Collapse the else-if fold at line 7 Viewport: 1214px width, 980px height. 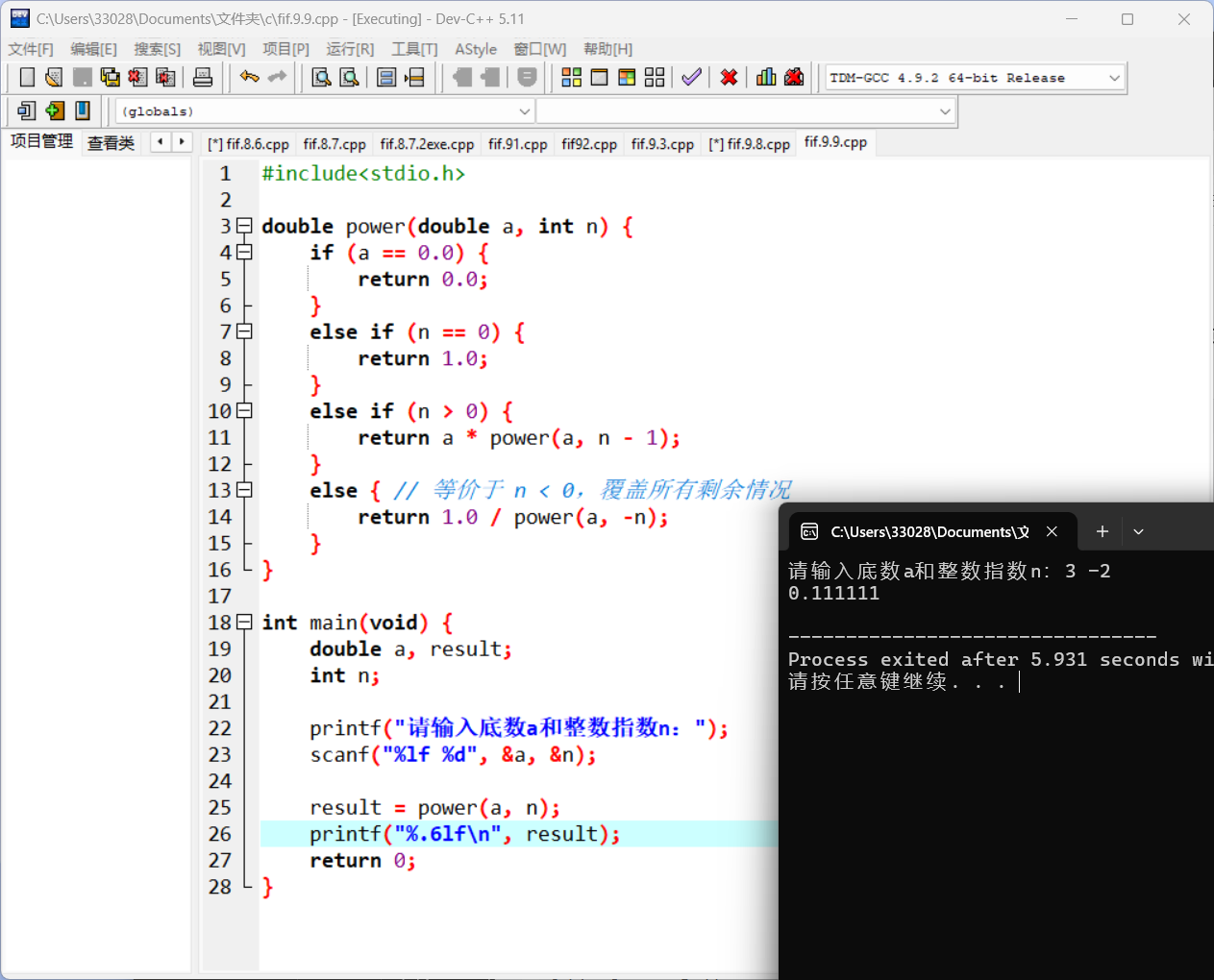(x=244, y=331)
